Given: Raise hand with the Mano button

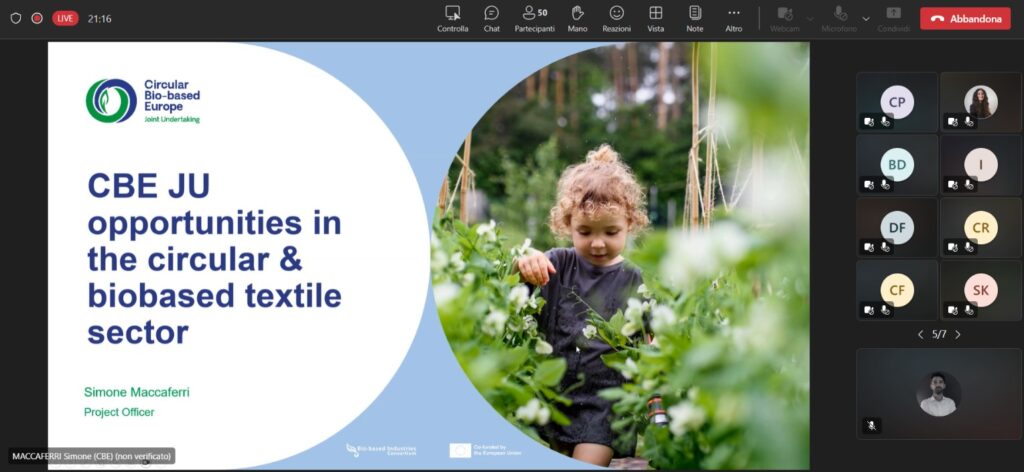Looking at the screenshot, I should pos(577,18).
